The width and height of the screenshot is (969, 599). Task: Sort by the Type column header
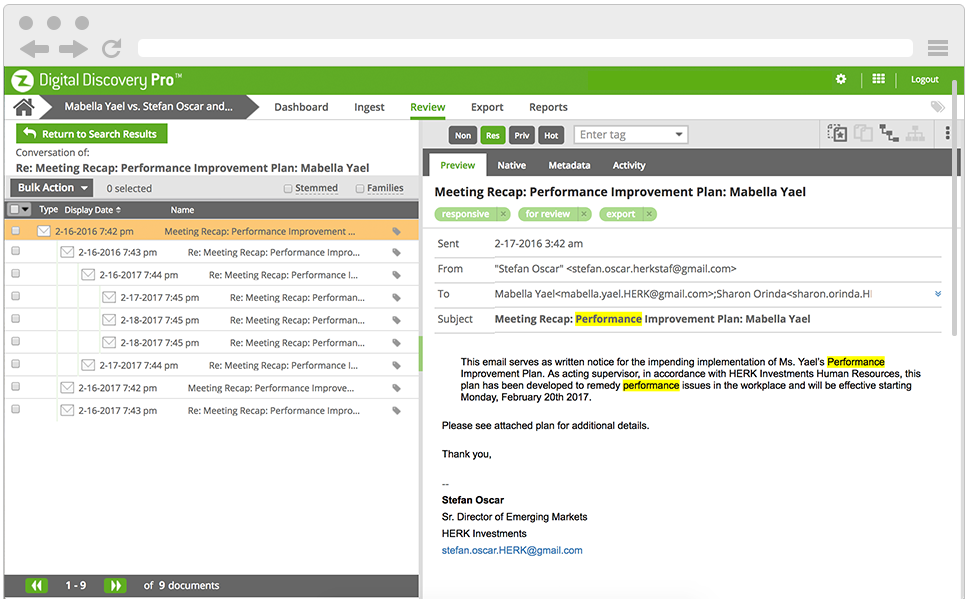48,210
